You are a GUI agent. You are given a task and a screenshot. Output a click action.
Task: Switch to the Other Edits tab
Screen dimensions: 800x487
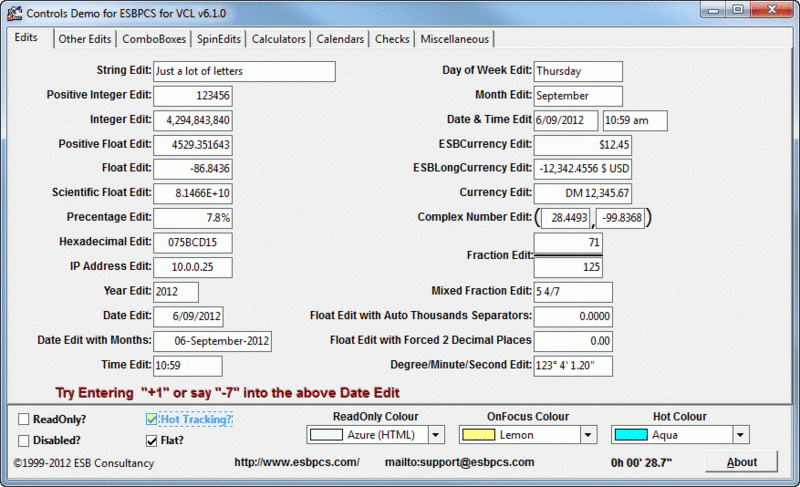coord(85,39)
